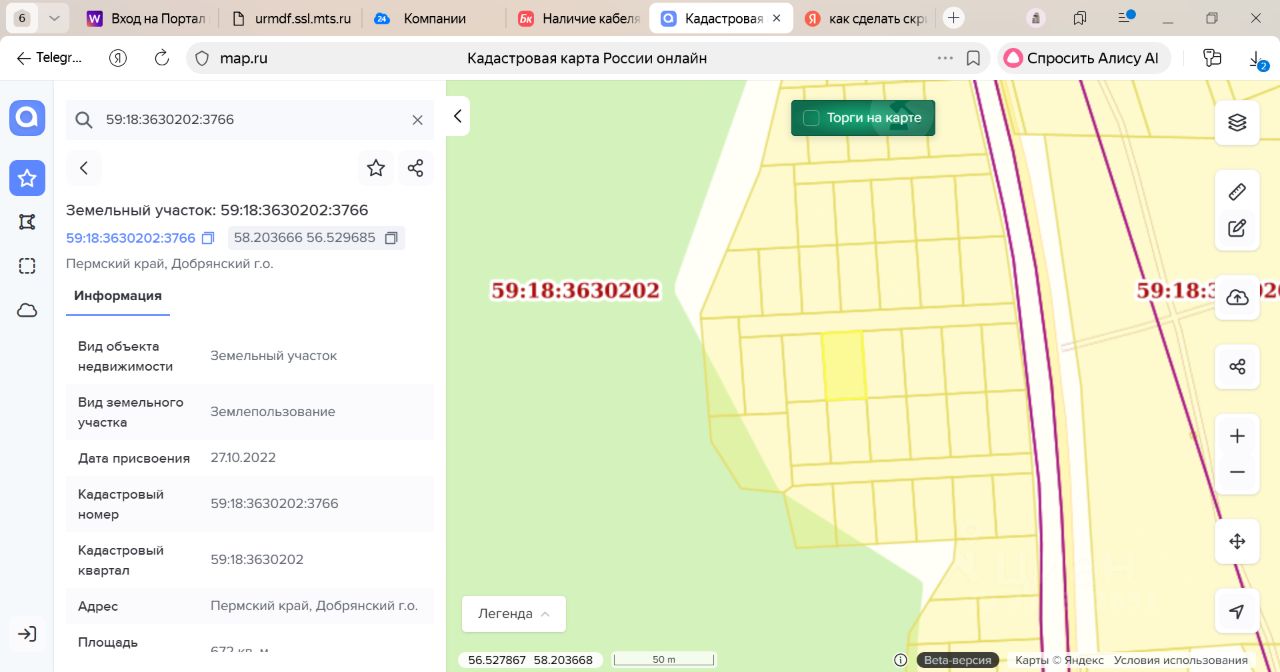
Task: Switch to 'как сделать скр' browser tab
Action: 866,18
